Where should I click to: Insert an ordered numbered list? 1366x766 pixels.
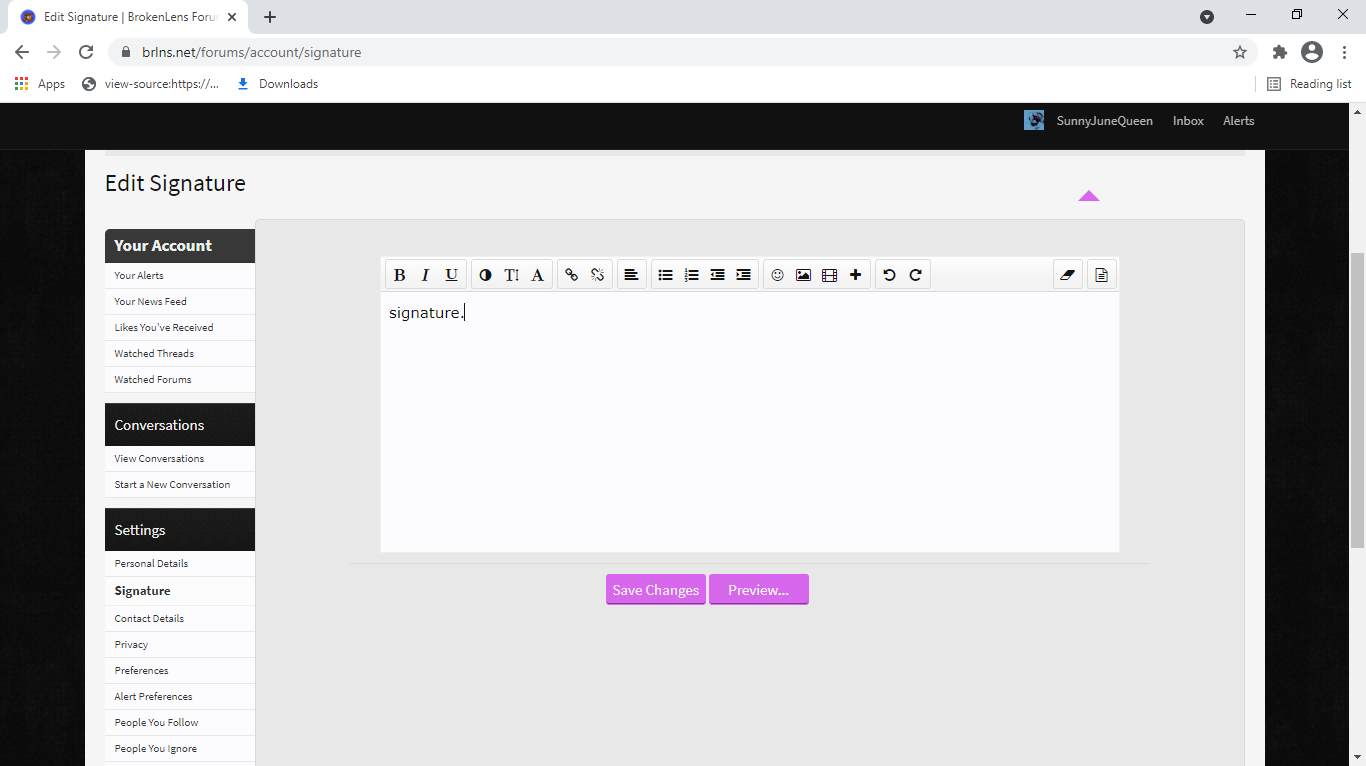tap(691, 275)
